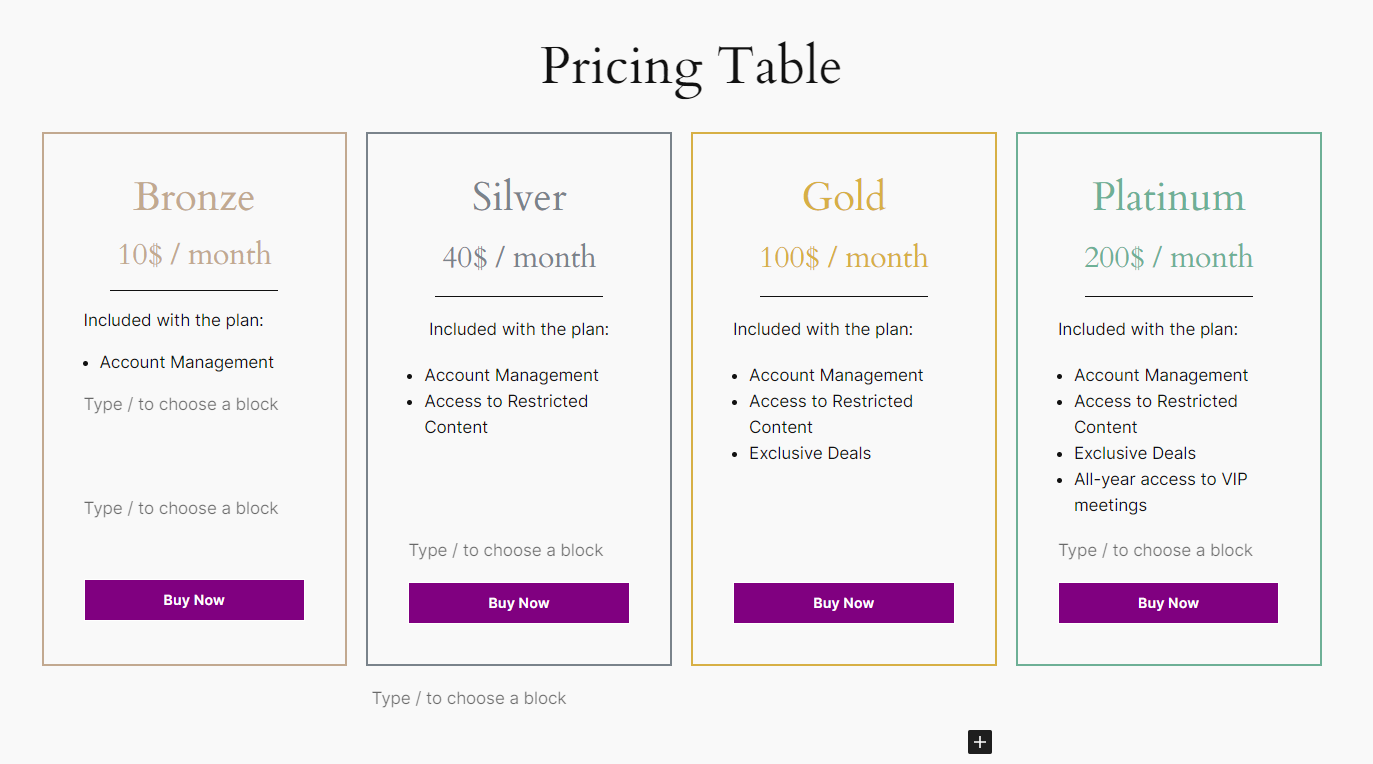Select the Bronze plan title
1373x764 pixels.
(x=194, y=196)
